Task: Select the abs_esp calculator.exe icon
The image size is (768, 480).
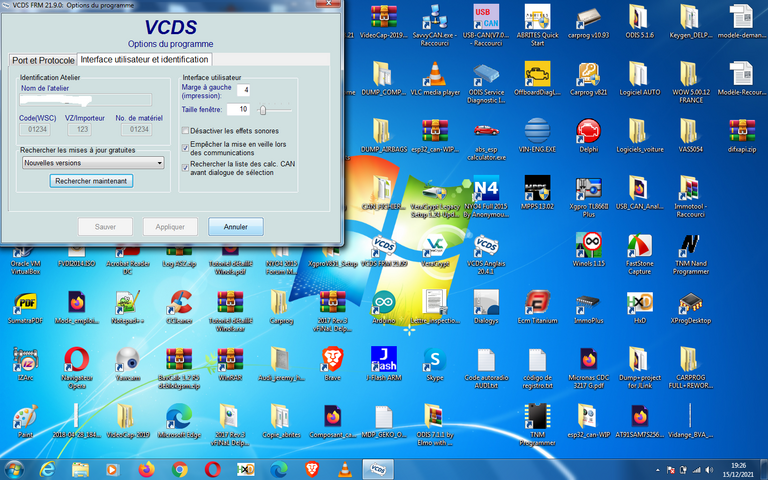Action: click(486, 140)
